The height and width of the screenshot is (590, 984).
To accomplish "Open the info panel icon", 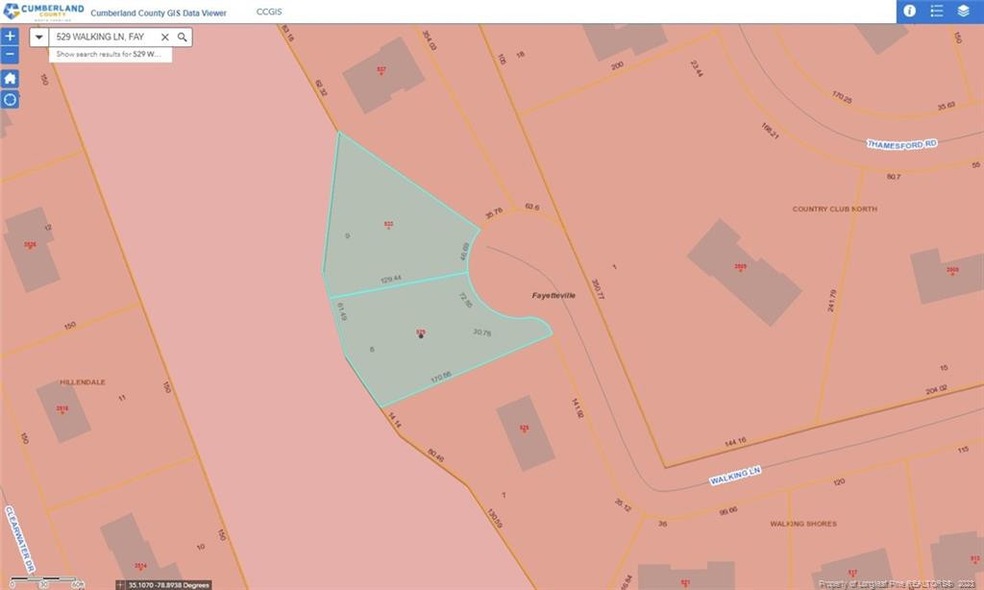I will [910, 12].
